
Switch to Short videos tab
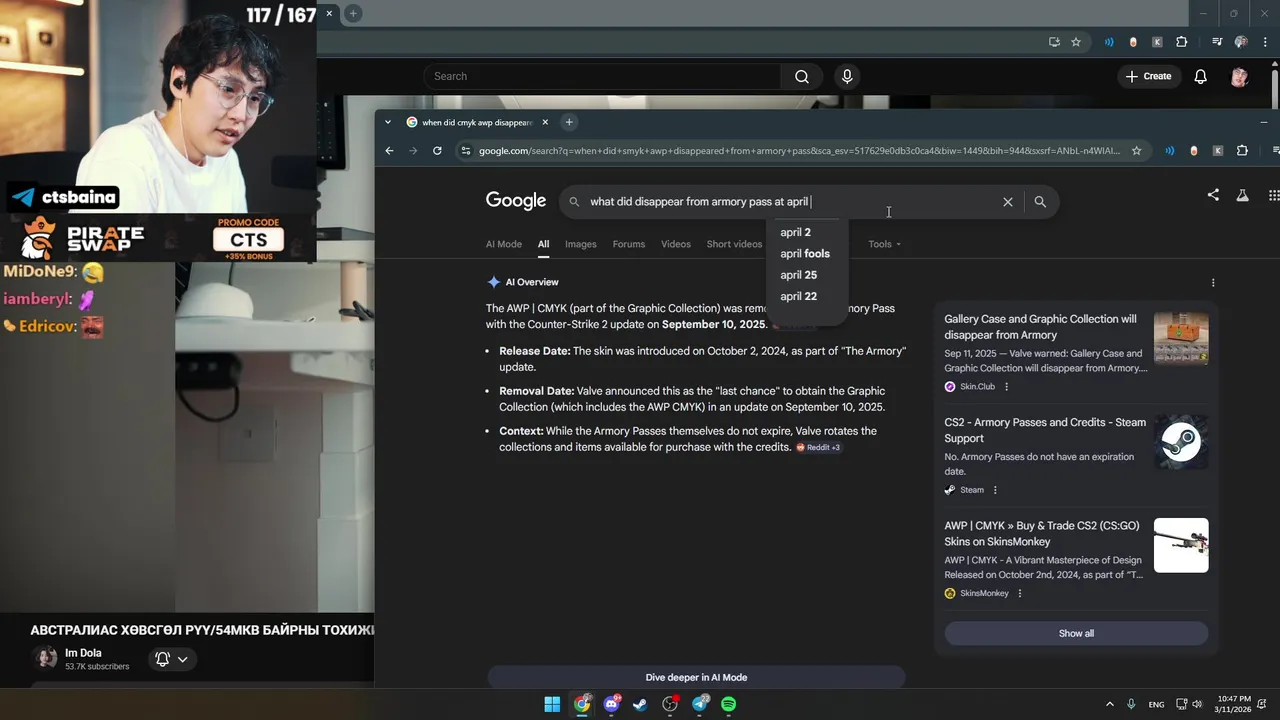tap(734, 244)
